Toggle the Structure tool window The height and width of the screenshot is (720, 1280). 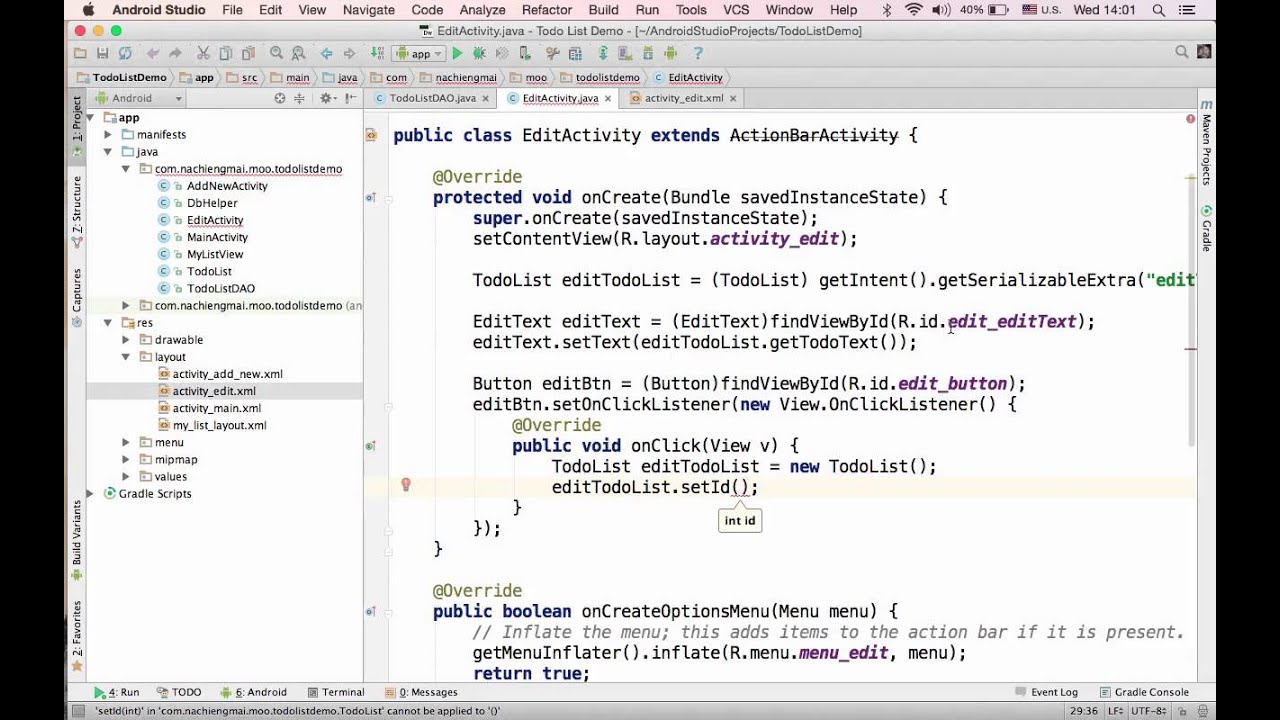pyautogui.click(x=76, y=210)
